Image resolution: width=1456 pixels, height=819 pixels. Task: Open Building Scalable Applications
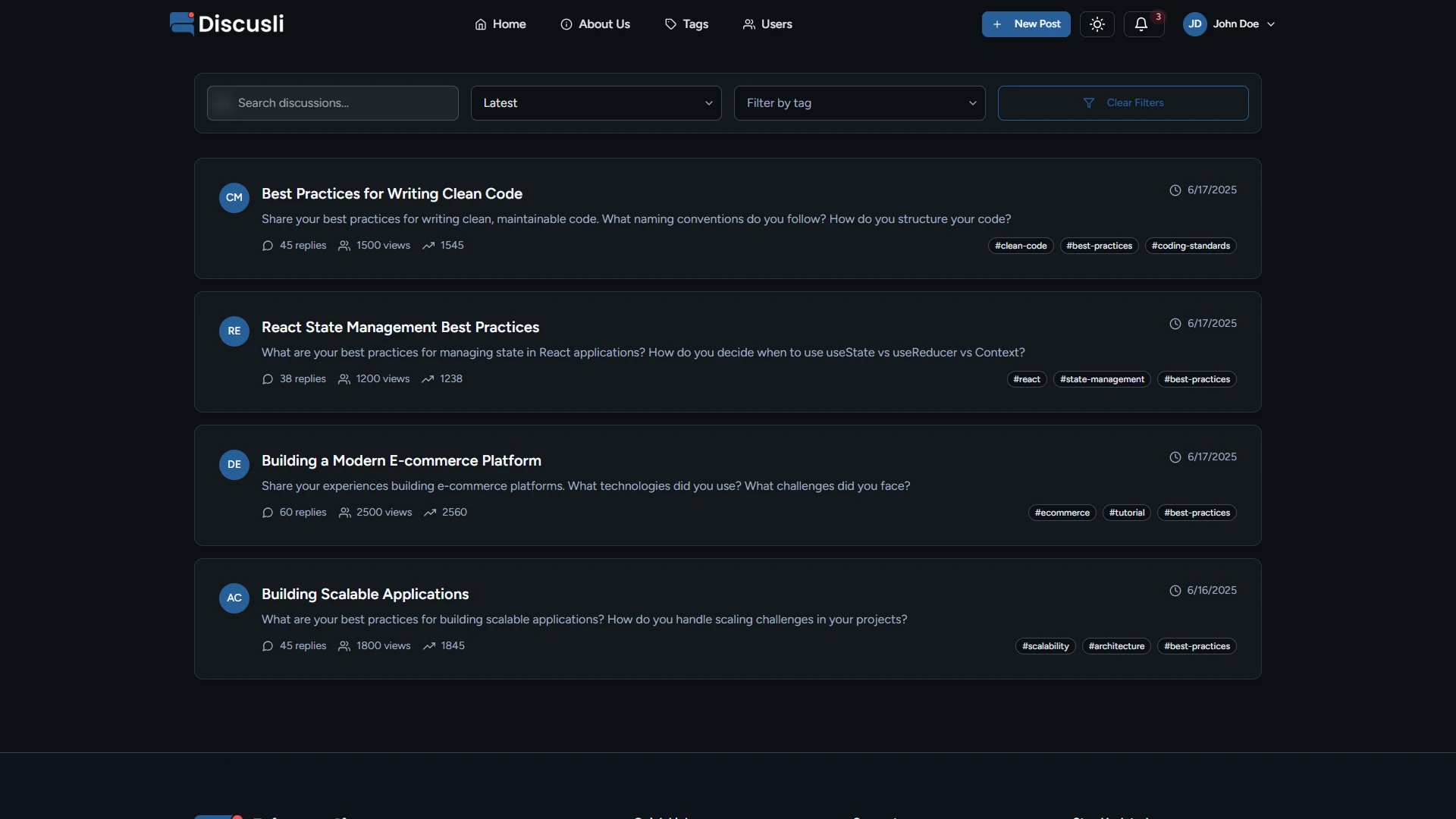coord(365,595)
